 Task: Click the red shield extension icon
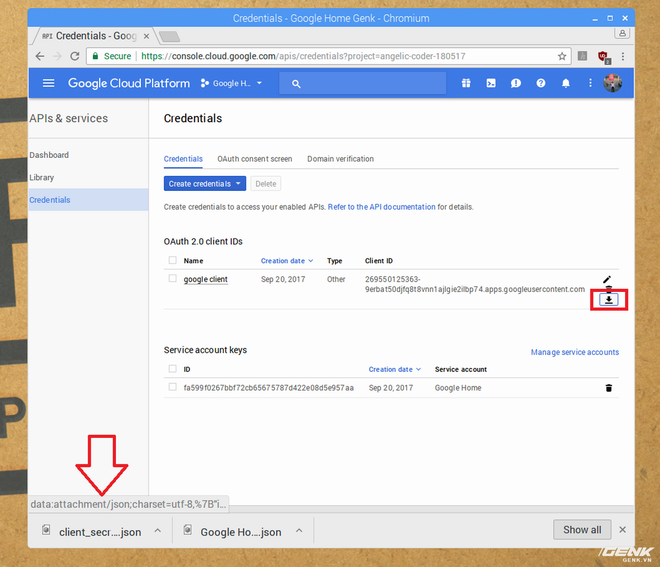coord(604,56)
